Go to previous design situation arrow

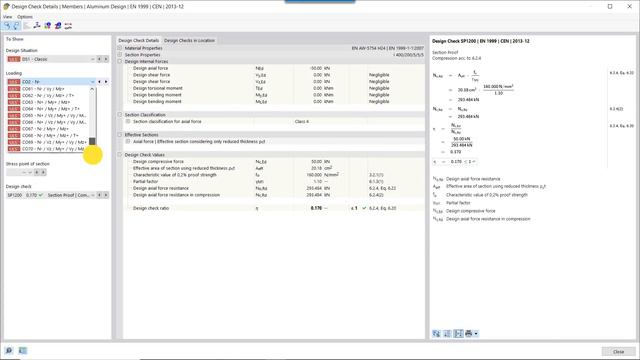tap(99, 59)
